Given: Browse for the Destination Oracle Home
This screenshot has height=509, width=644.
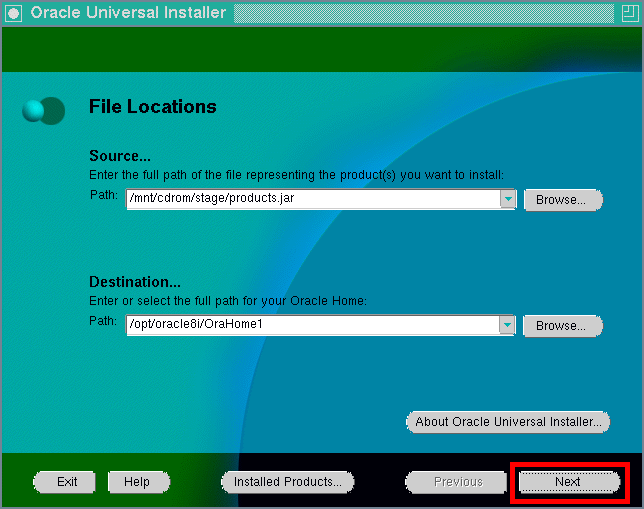Looking at the screenshot, I should pyautogui.click(x=562, y=326).
